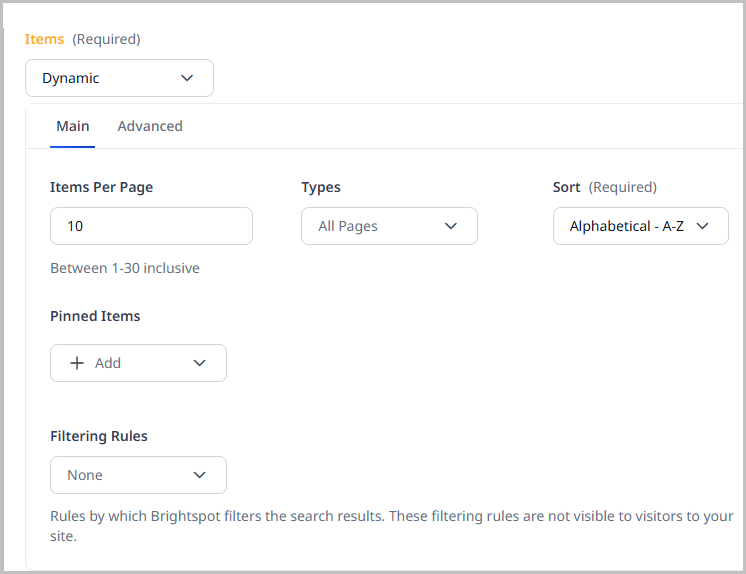Screen dimensions: 746x574
Task: Expand the Sort Alphabetical - A-Z dropdown
Action: [640, 226]
